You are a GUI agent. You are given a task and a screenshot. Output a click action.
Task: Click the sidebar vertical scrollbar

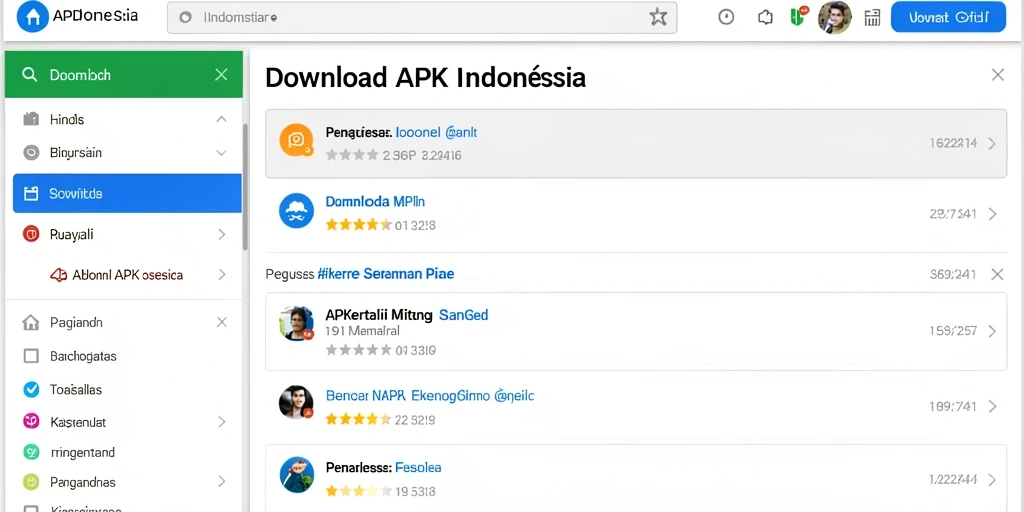[x=245, y=186]
